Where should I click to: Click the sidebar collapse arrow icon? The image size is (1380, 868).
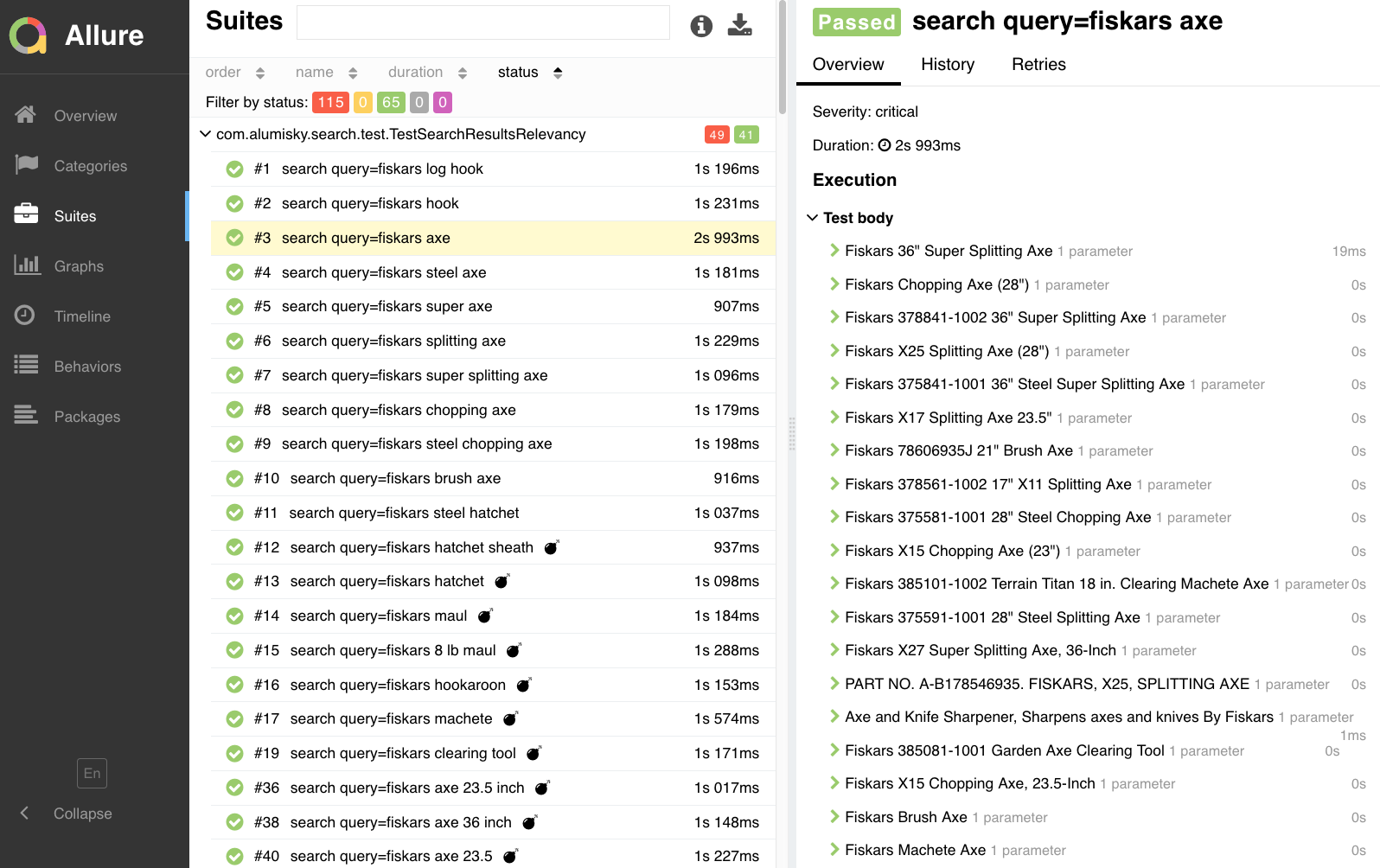(24, 813)
